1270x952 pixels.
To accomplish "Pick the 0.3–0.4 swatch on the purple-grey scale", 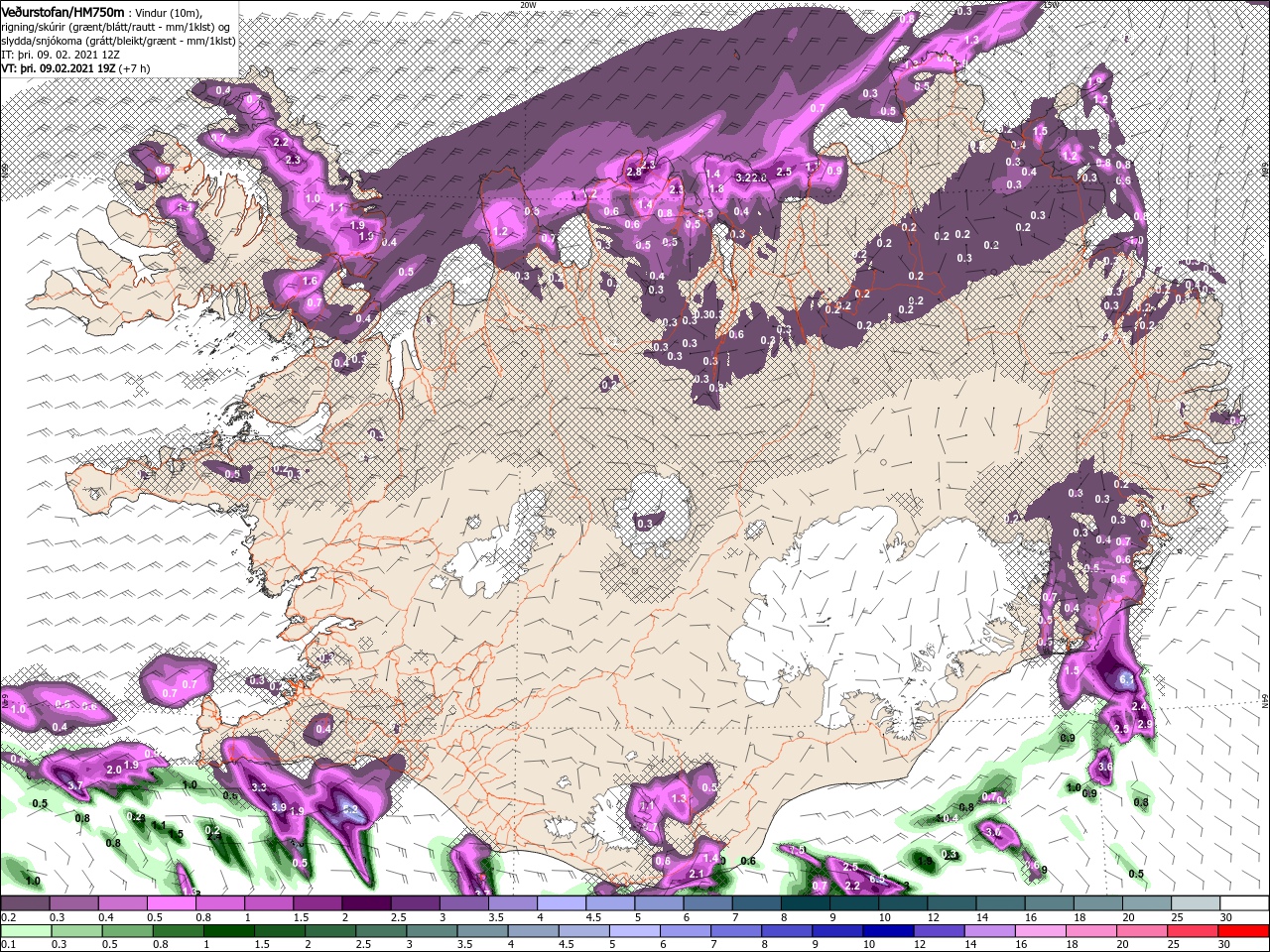I will pyautogui.click(x=73, y=903).
